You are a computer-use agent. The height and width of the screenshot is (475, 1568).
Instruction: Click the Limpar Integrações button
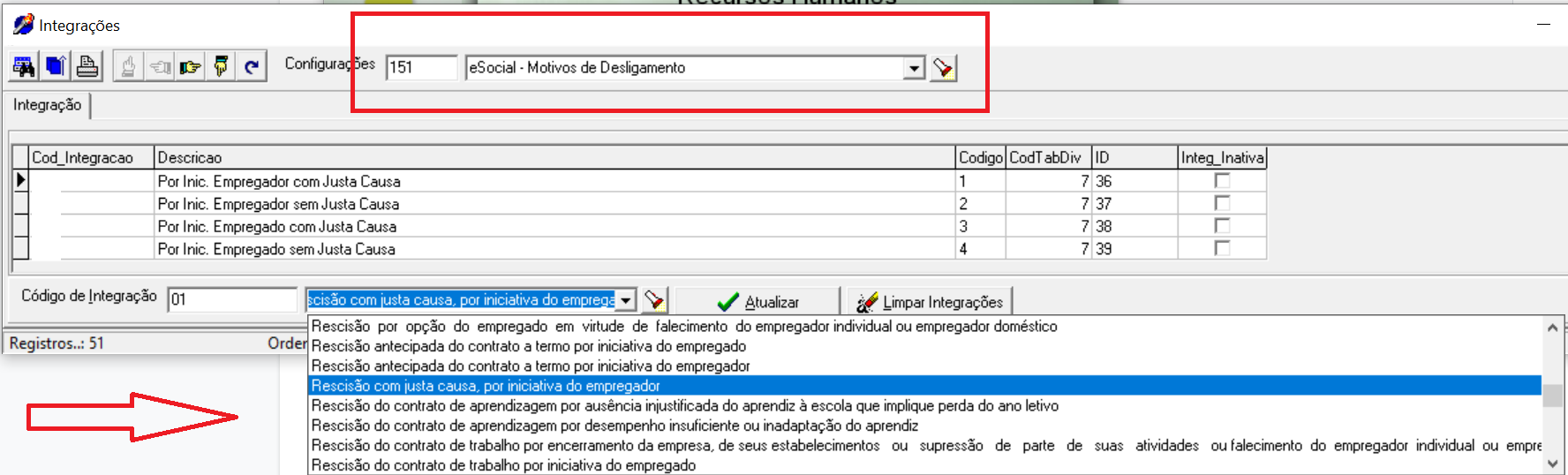tap(930, 302)
